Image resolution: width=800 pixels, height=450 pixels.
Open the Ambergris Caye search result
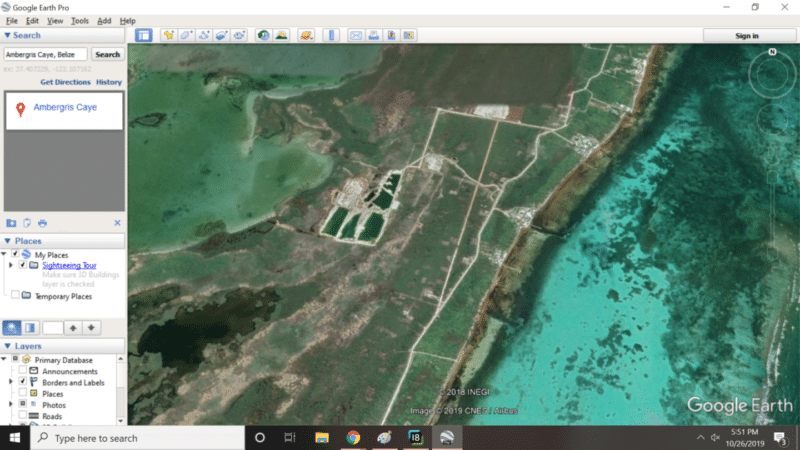tap(65, 107)
